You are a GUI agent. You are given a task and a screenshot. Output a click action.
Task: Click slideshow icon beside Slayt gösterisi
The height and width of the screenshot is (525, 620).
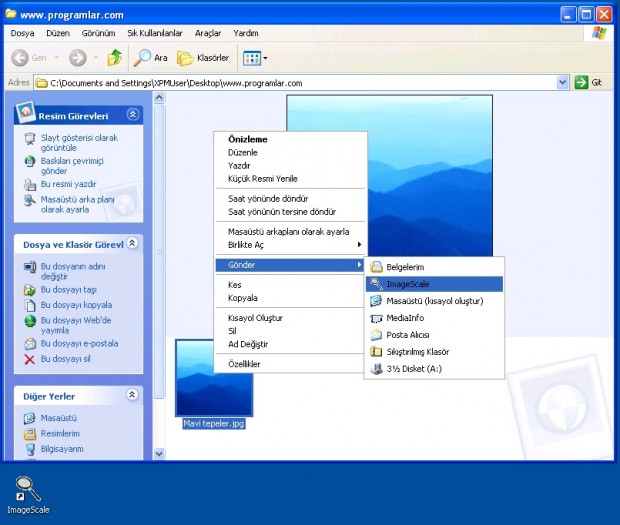pyautogui.click(x=30, y=139)
